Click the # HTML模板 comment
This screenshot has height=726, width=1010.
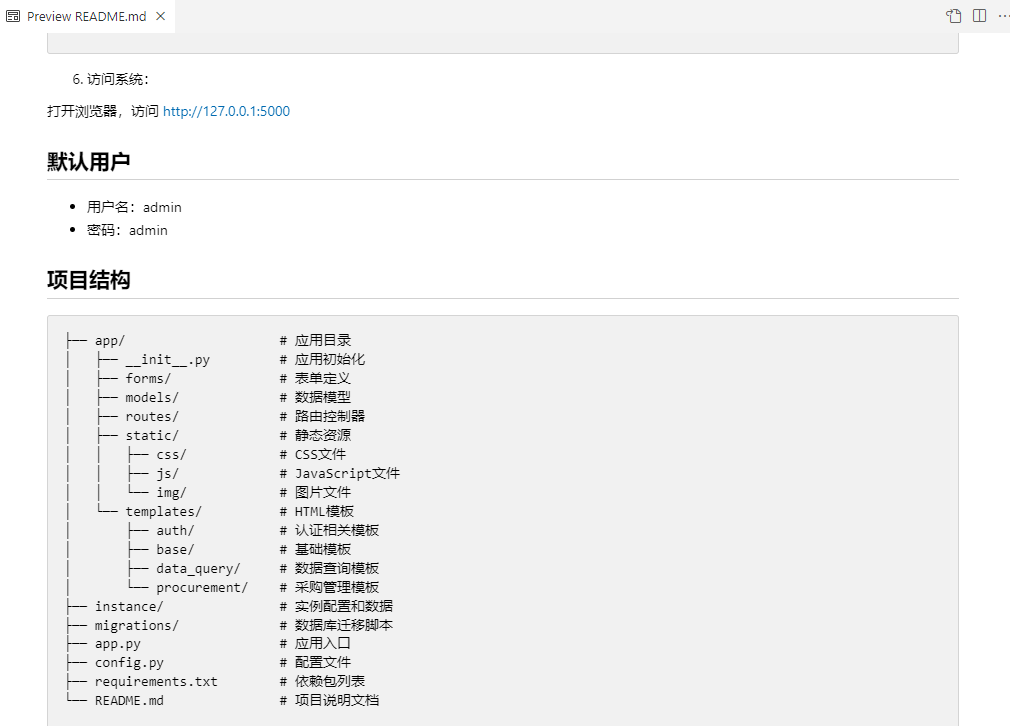pos(317,511)
